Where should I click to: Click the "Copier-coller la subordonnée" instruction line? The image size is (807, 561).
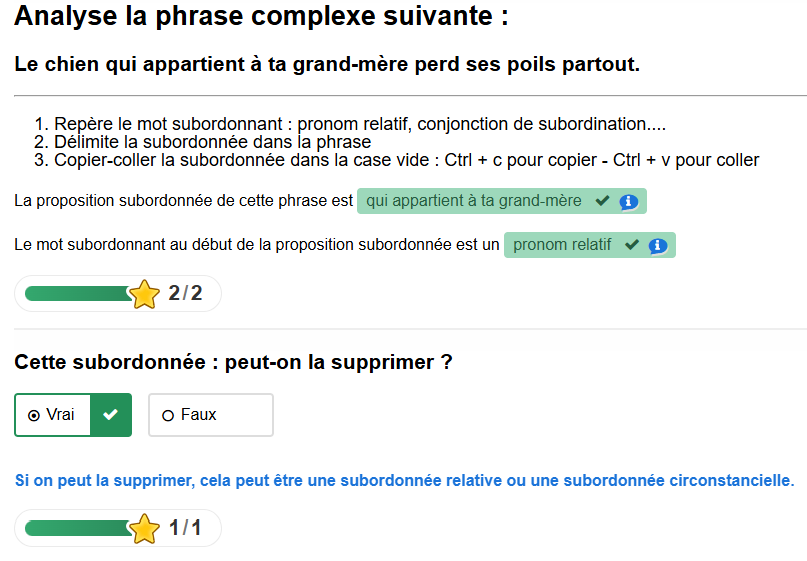(406, 160)
